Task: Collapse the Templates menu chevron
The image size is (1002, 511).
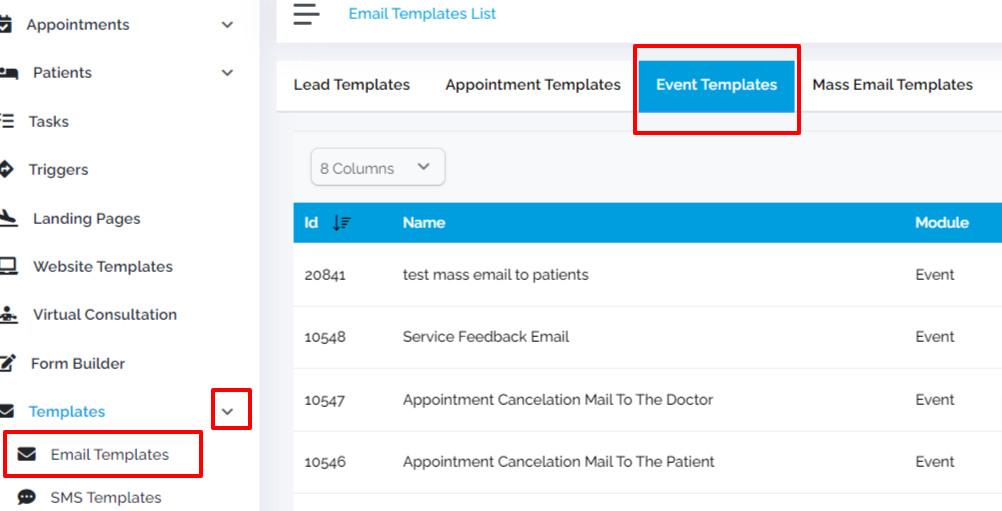Action: [228, 411]
